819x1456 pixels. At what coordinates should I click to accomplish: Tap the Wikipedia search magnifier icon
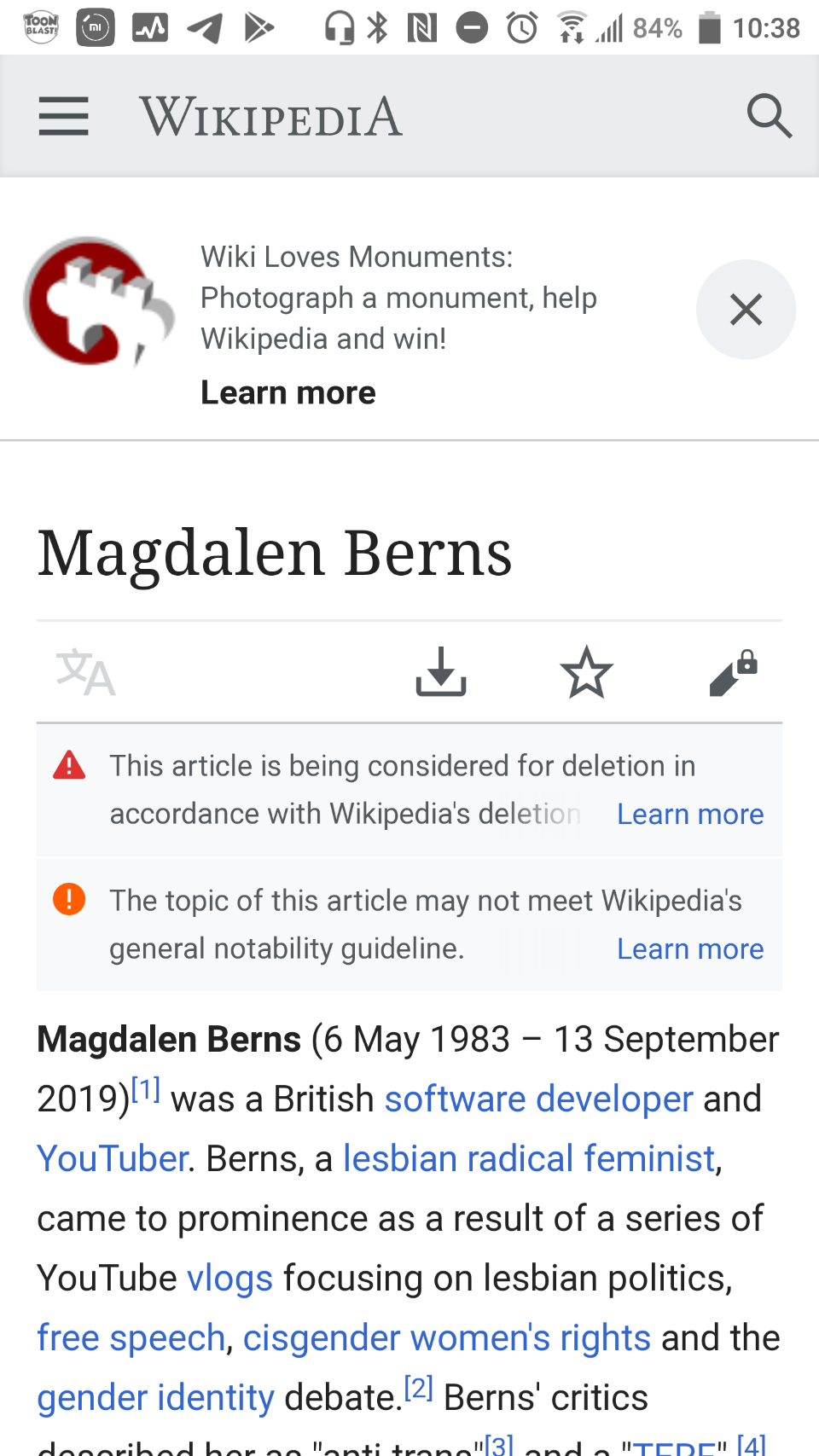coord(769,116)
